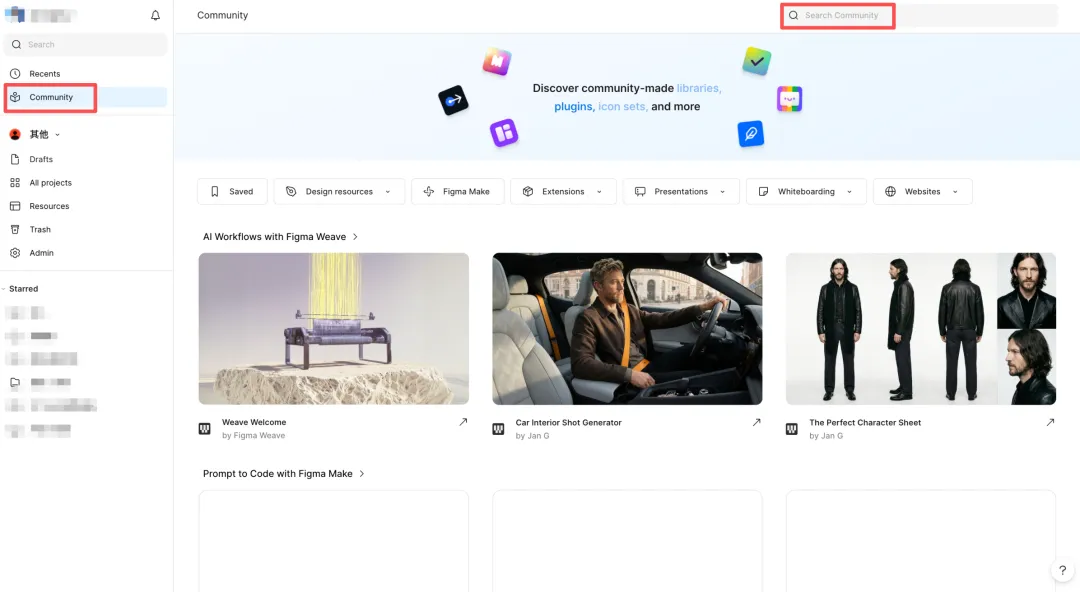
Task: Open the Presentations dropdown
Action: pos(681,192)
